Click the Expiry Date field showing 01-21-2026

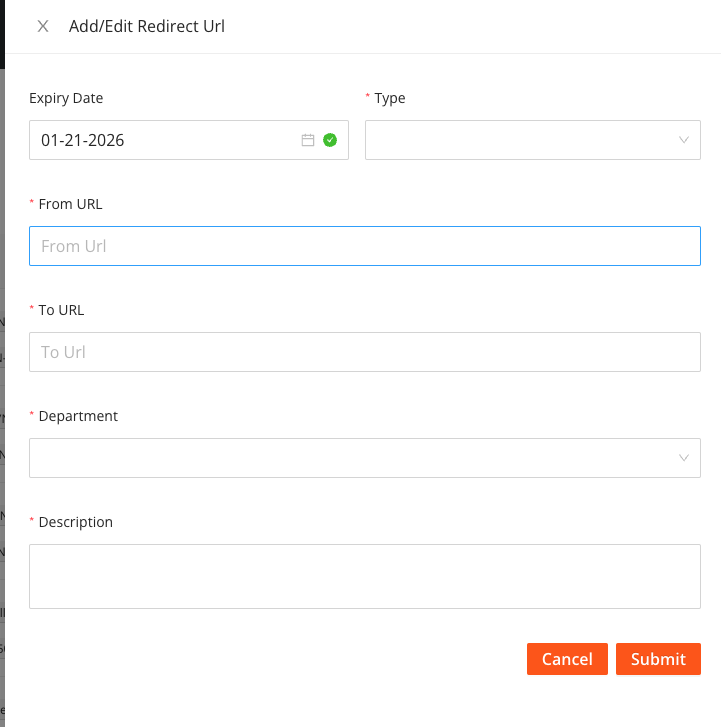tap(189, 140)
